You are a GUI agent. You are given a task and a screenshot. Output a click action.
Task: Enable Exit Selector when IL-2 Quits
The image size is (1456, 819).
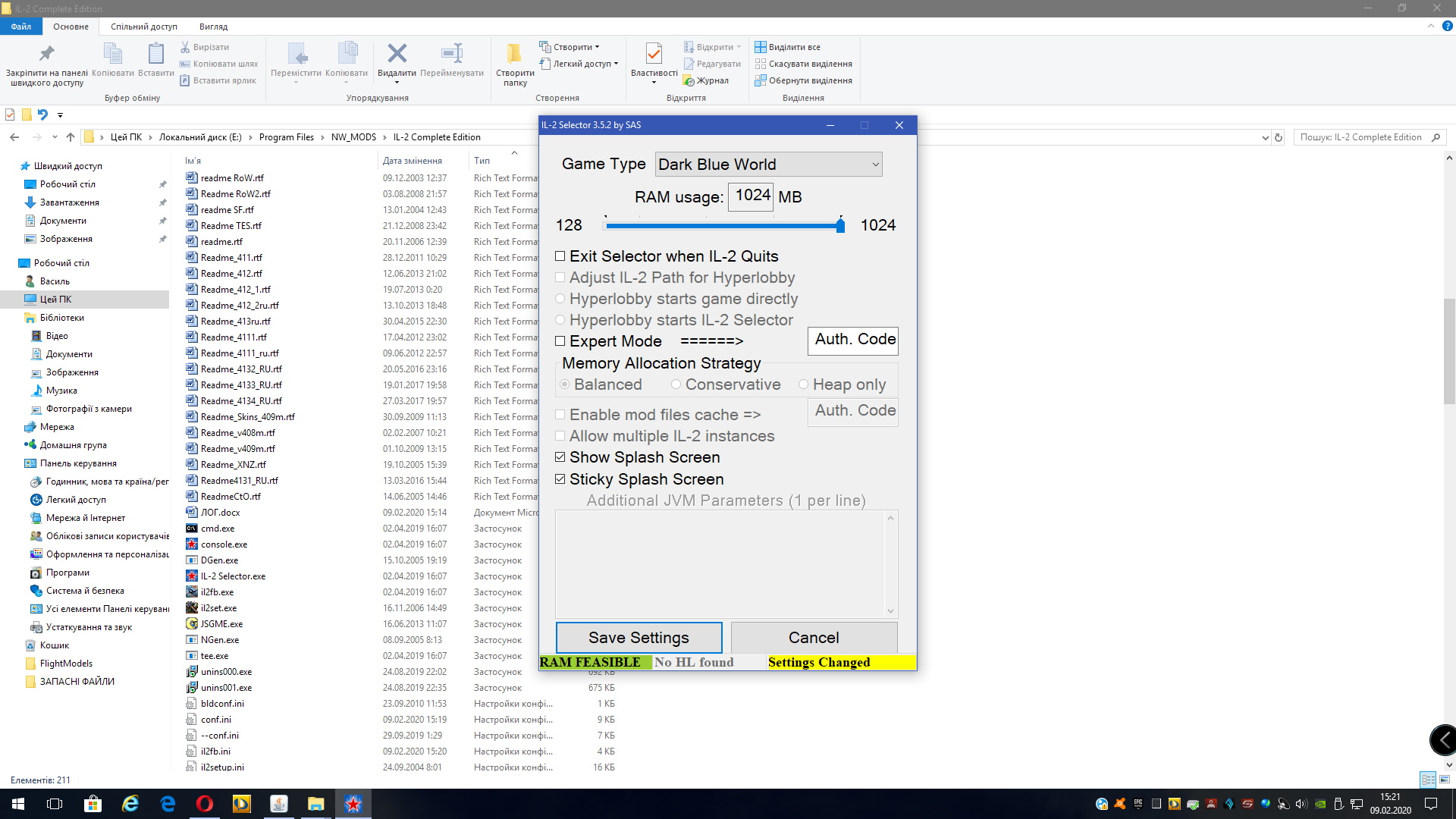(560, 256)
